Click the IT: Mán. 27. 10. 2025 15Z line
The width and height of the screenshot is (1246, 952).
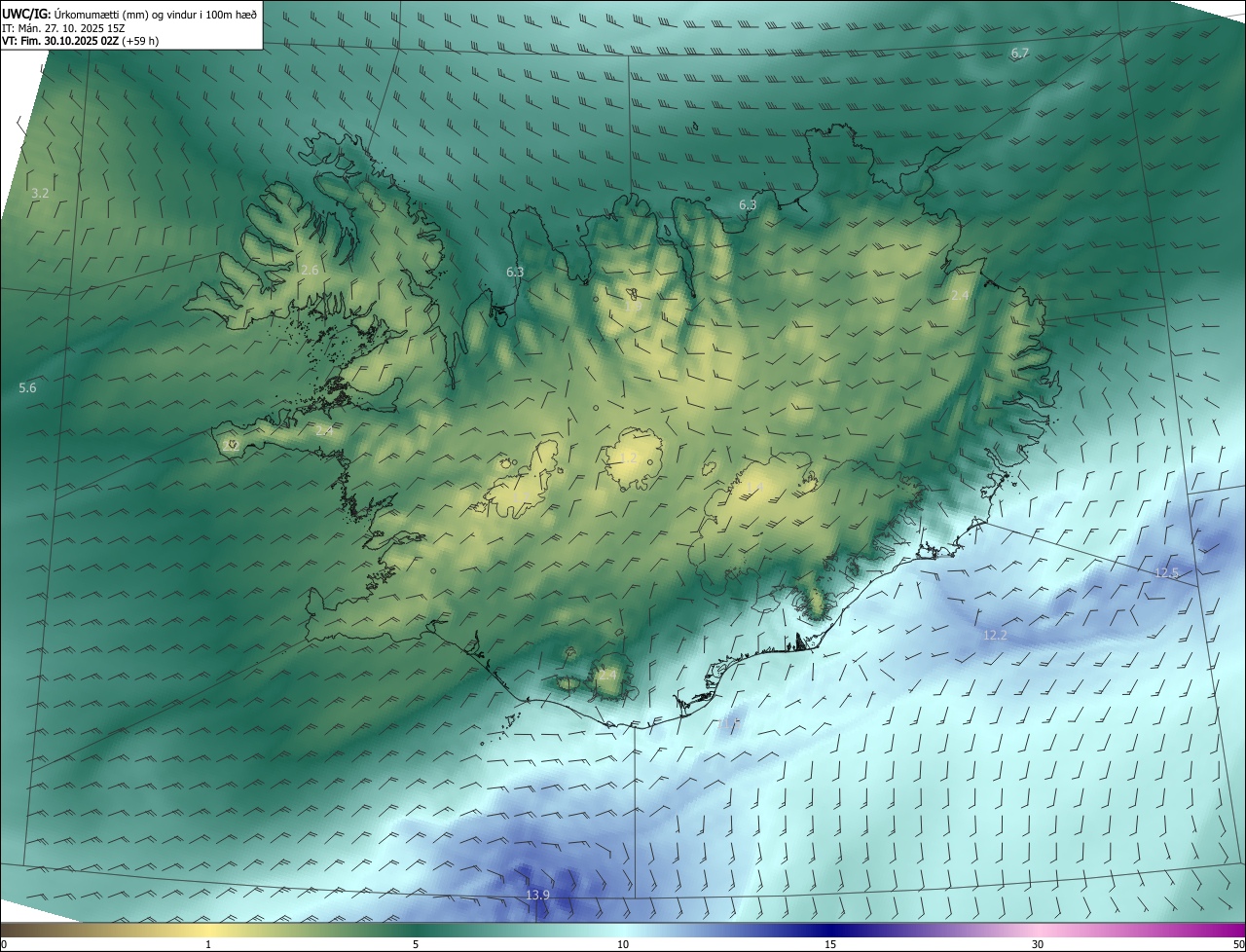coord(61,27)
